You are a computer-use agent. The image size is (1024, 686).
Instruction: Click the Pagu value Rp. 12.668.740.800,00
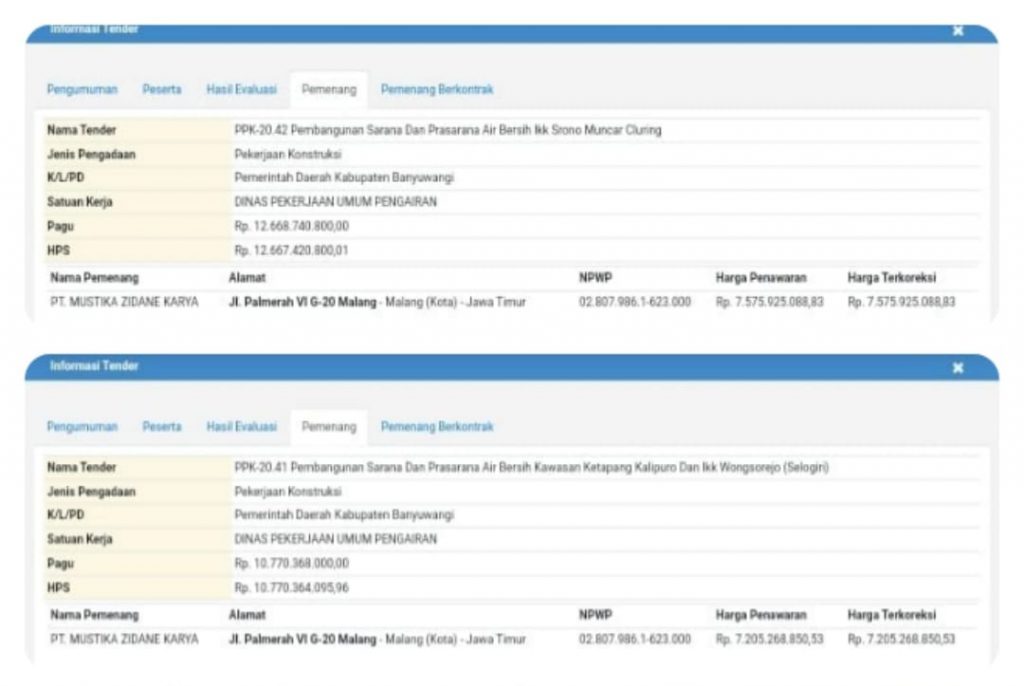point(291,226)
